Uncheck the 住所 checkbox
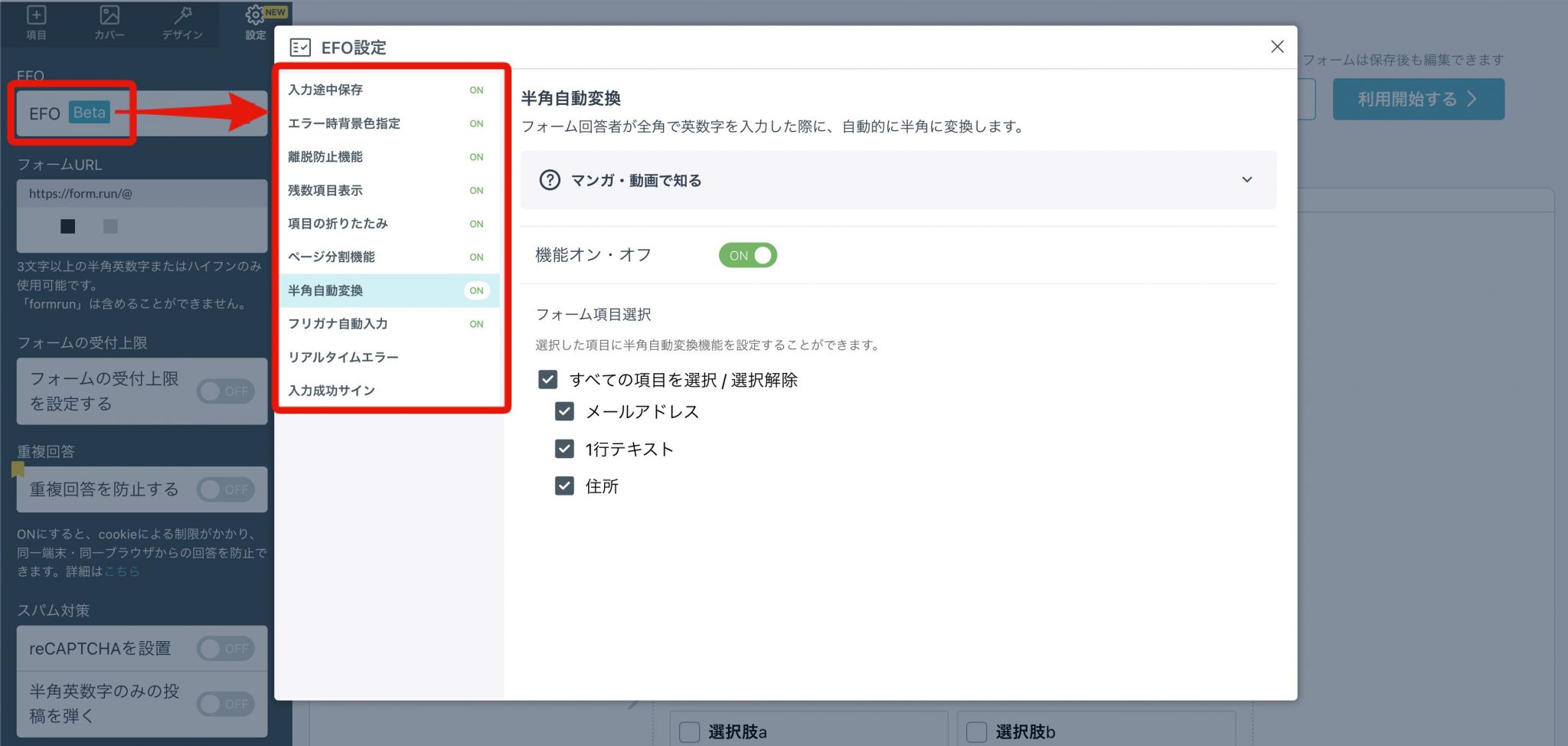This screenshot has width=1568, height=746. tap(564, 486)
